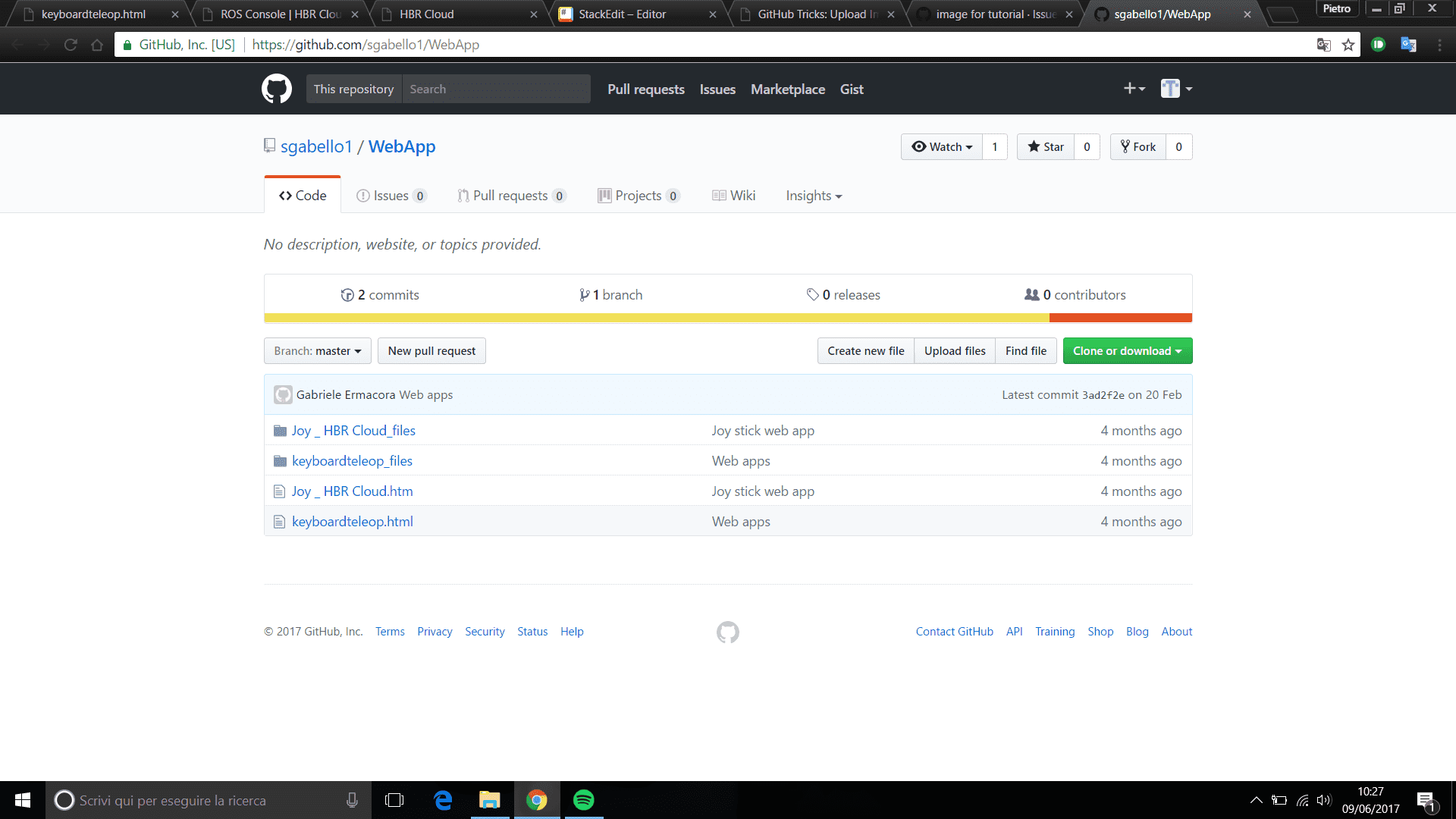The height and width of the screenshot is (819, 1456).
Task: Click the Upload files button
Action: (x=954, y=351)
